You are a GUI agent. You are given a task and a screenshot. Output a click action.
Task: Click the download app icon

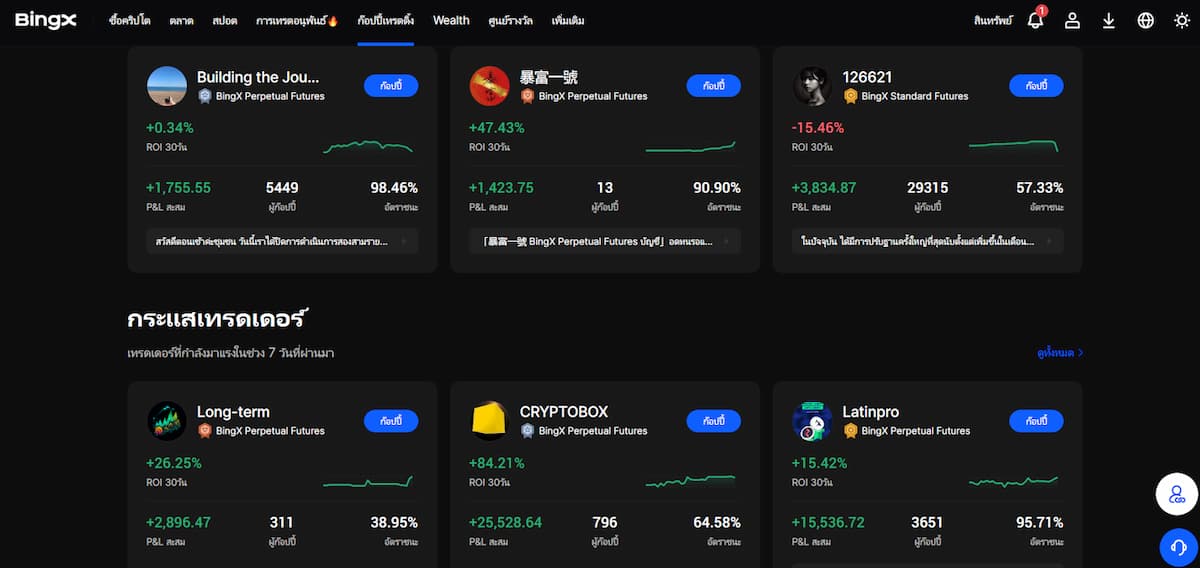[1108, 20]
